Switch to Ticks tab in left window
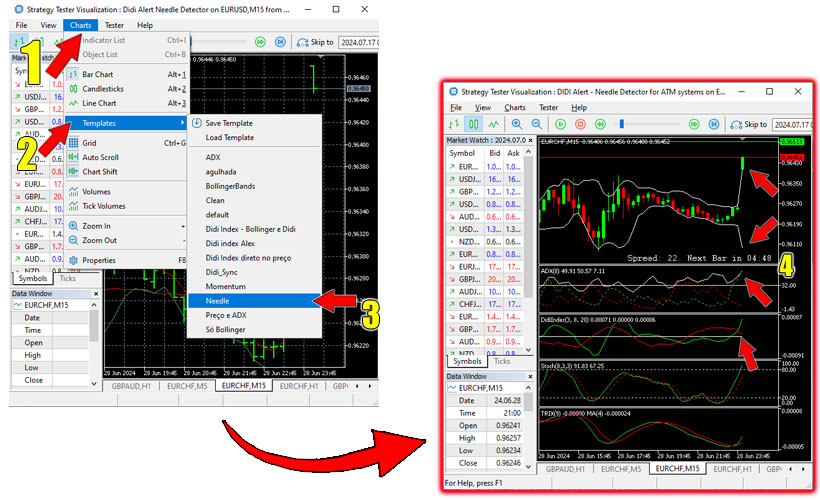 coord(67,278)
